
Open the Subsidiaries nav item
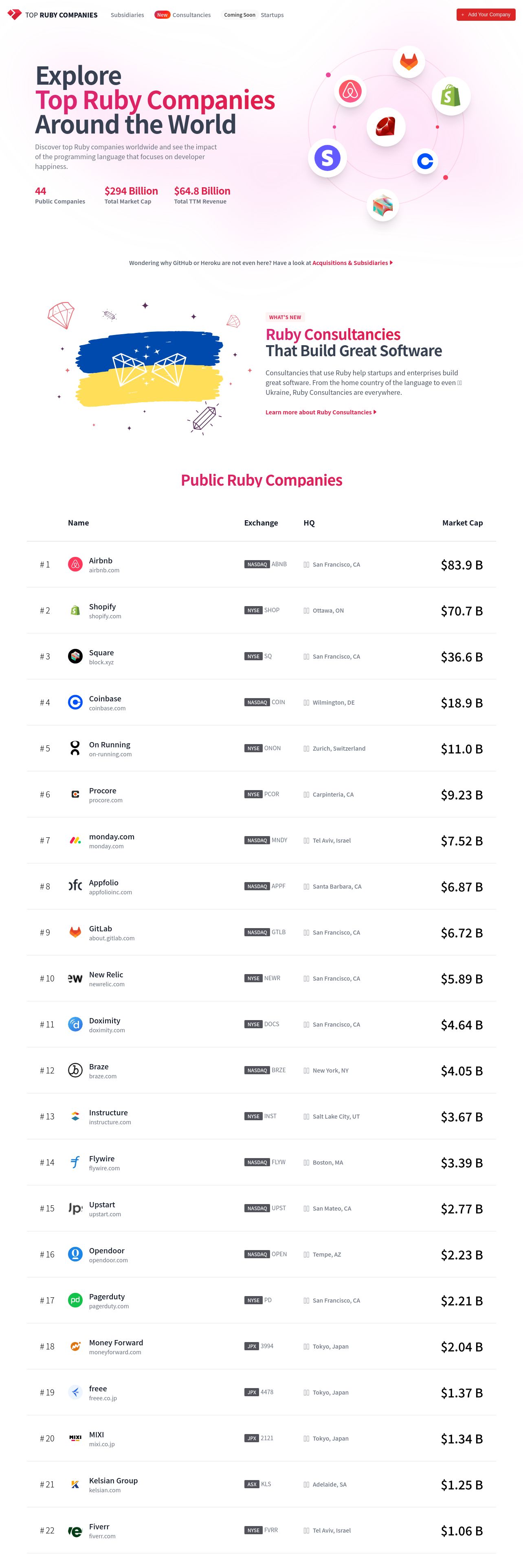coord(127,15)
